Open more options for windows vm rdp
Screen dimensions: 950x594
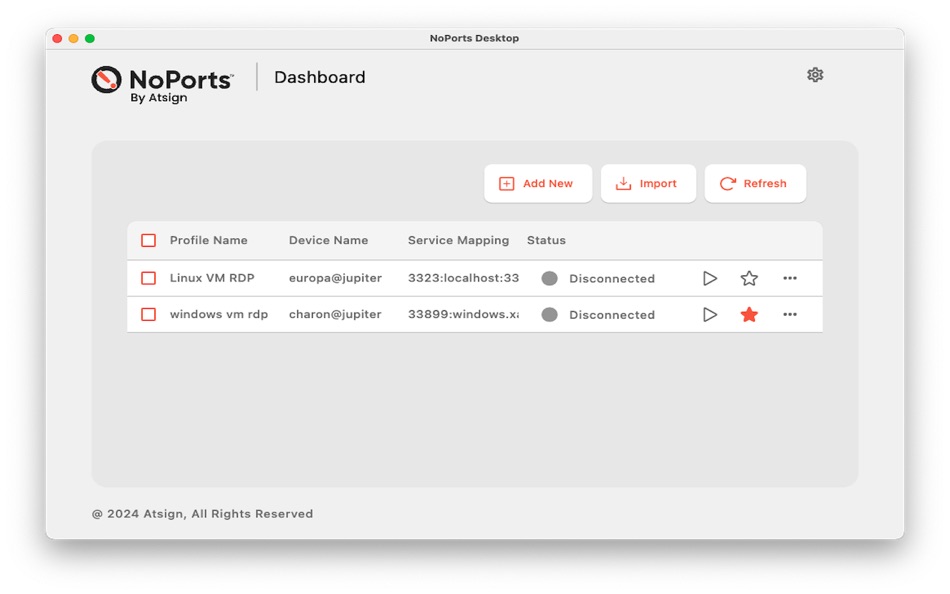[x=789, y=315]
